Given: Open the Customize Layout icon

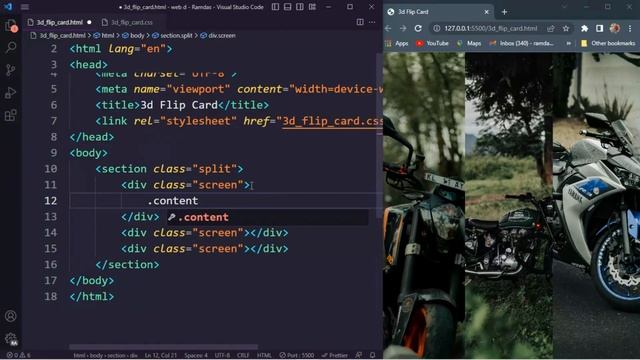Looking at the screenshot, I should coord(312,7).
